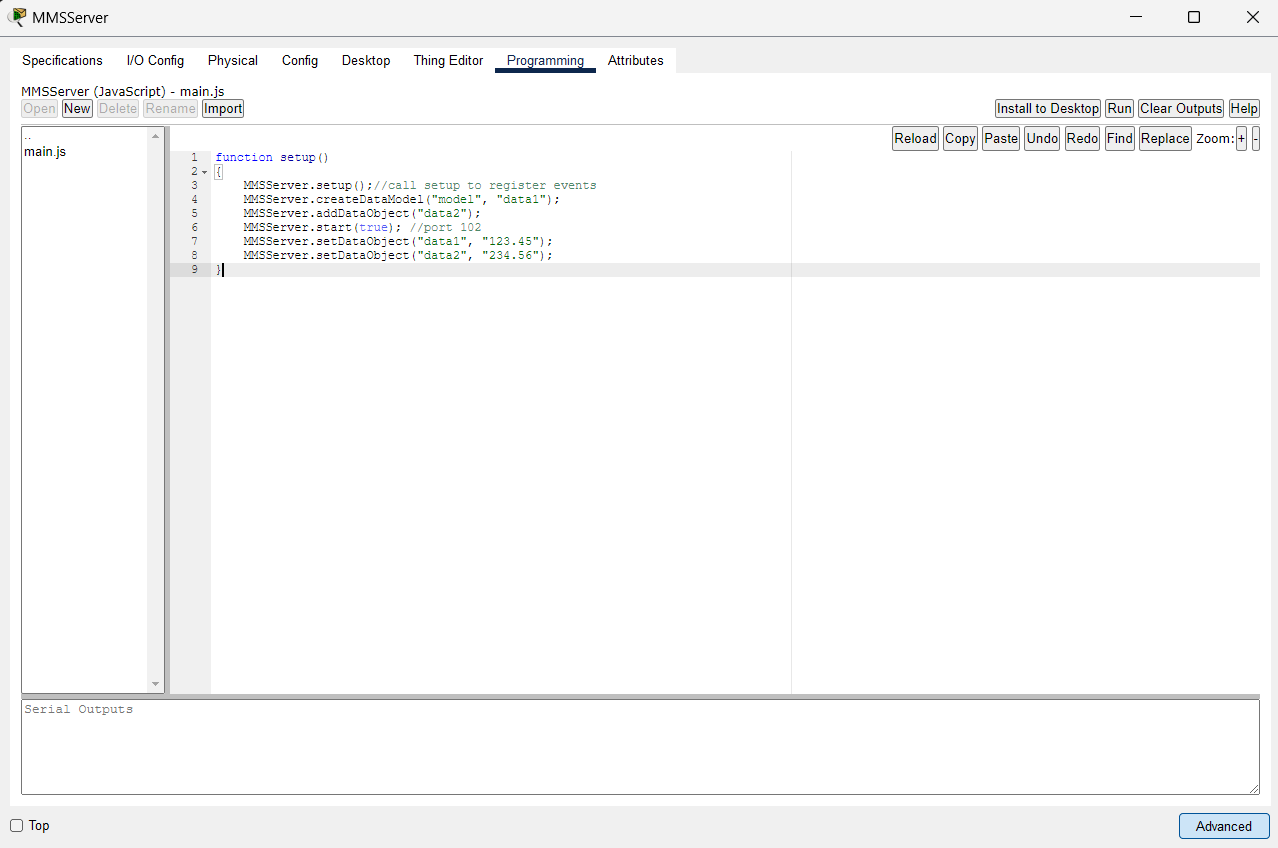
Task: Open the Thing Editor tab
Action: (447, 60)
